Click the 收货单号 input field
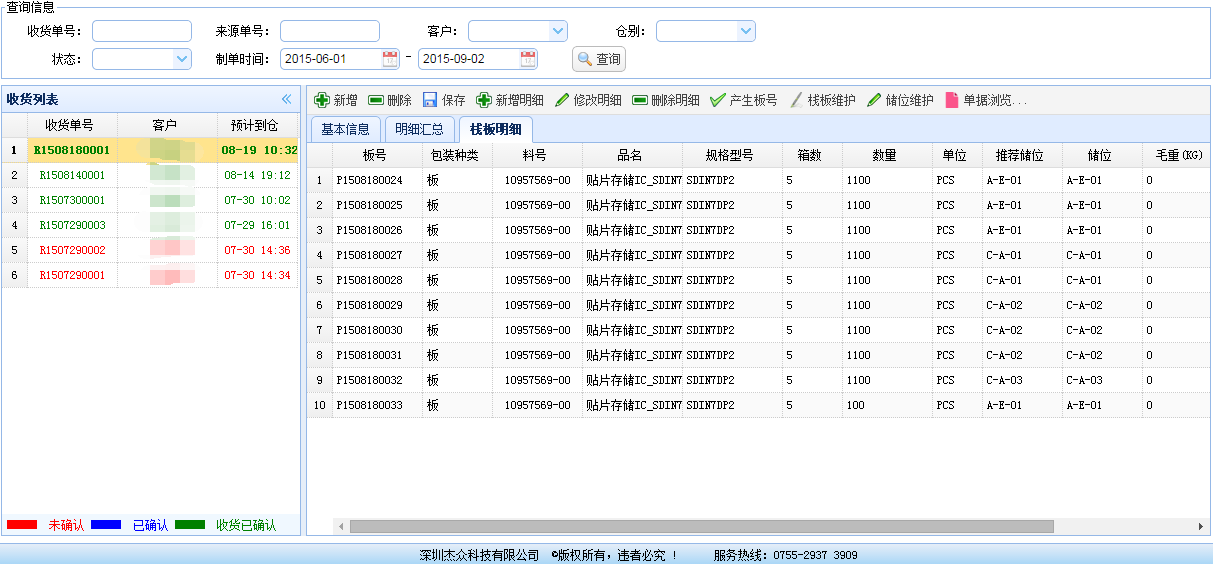The width and height of the screenshot is (1213, 564). click(x=142, y=31)
